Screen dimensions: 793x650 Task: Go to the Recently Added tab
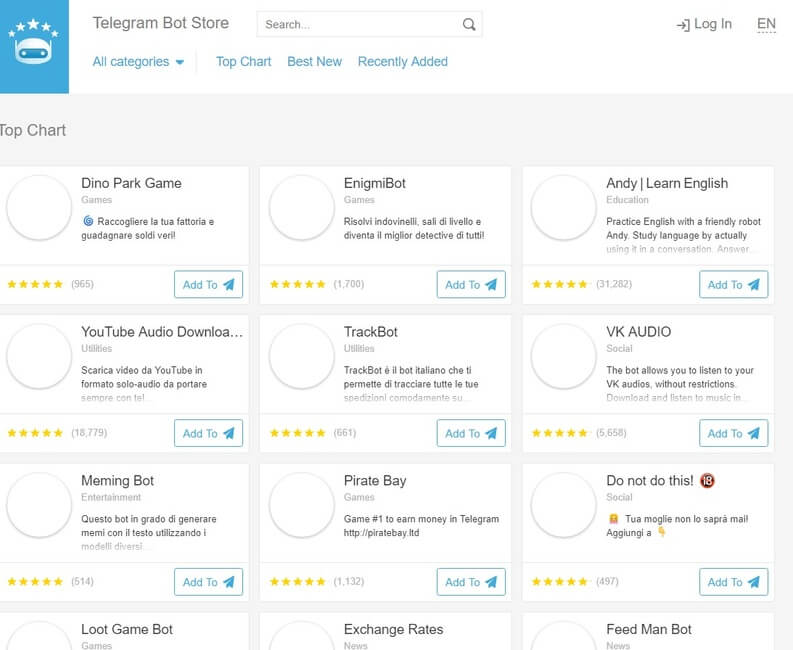click(402, 62)
